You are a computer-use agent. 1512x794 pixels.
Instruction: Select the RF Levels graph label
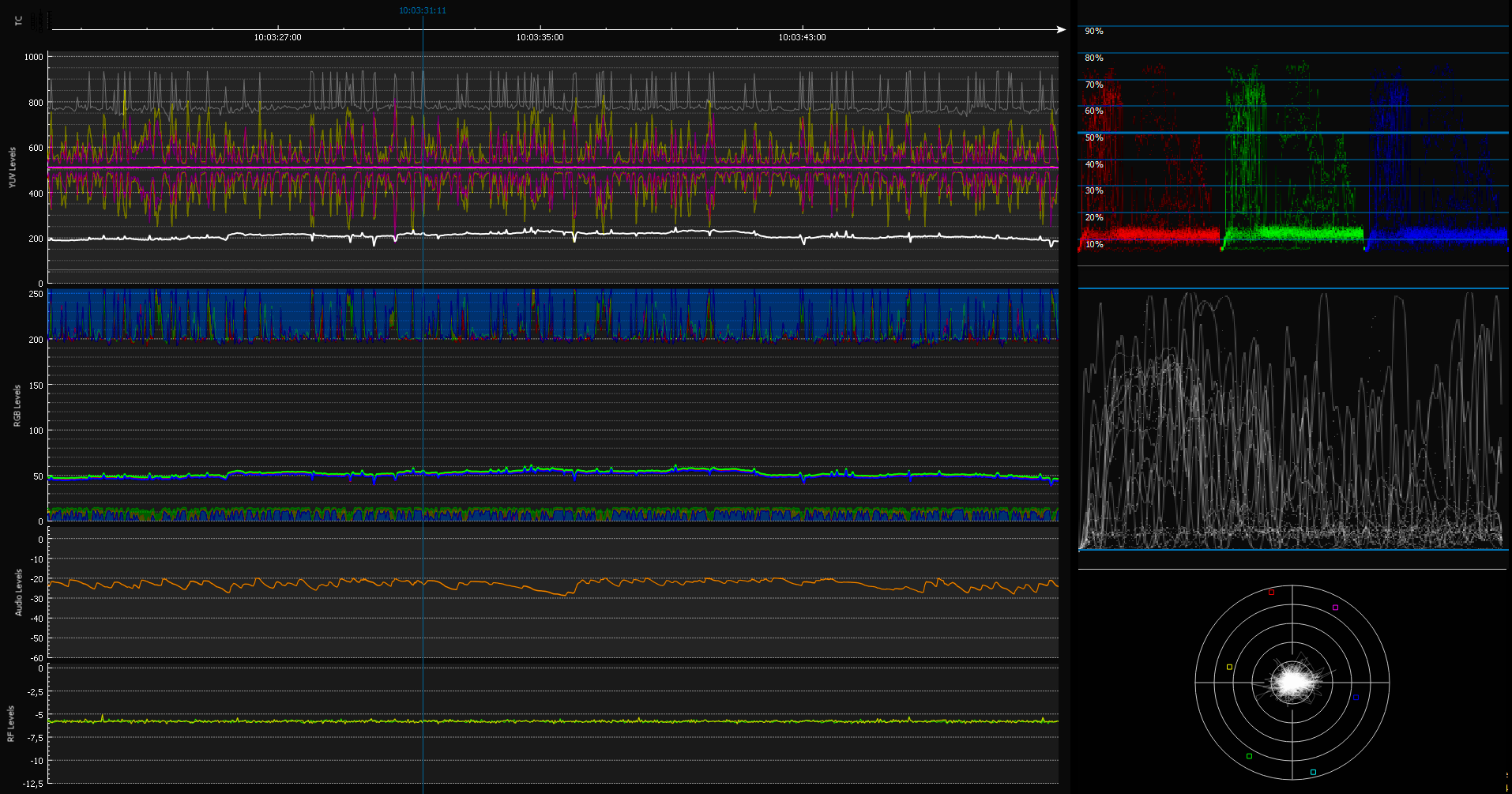pos(11,724)
